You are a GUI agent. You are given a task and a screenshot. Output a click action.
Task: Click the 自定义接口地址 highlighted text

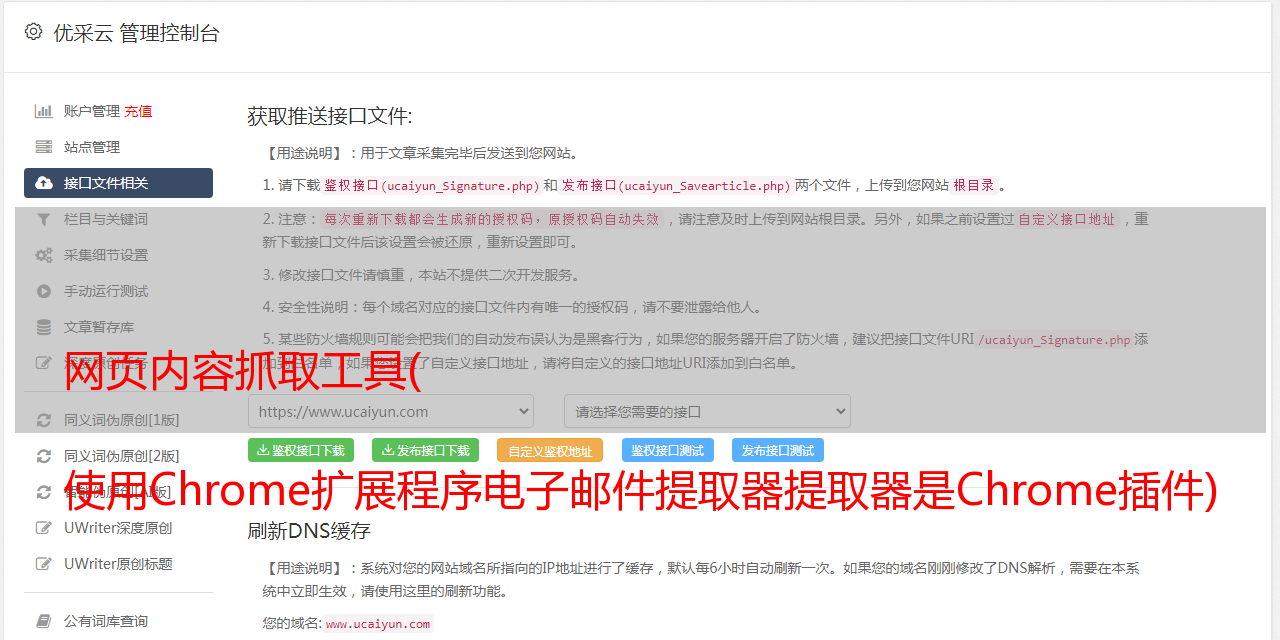(1066, 219)
